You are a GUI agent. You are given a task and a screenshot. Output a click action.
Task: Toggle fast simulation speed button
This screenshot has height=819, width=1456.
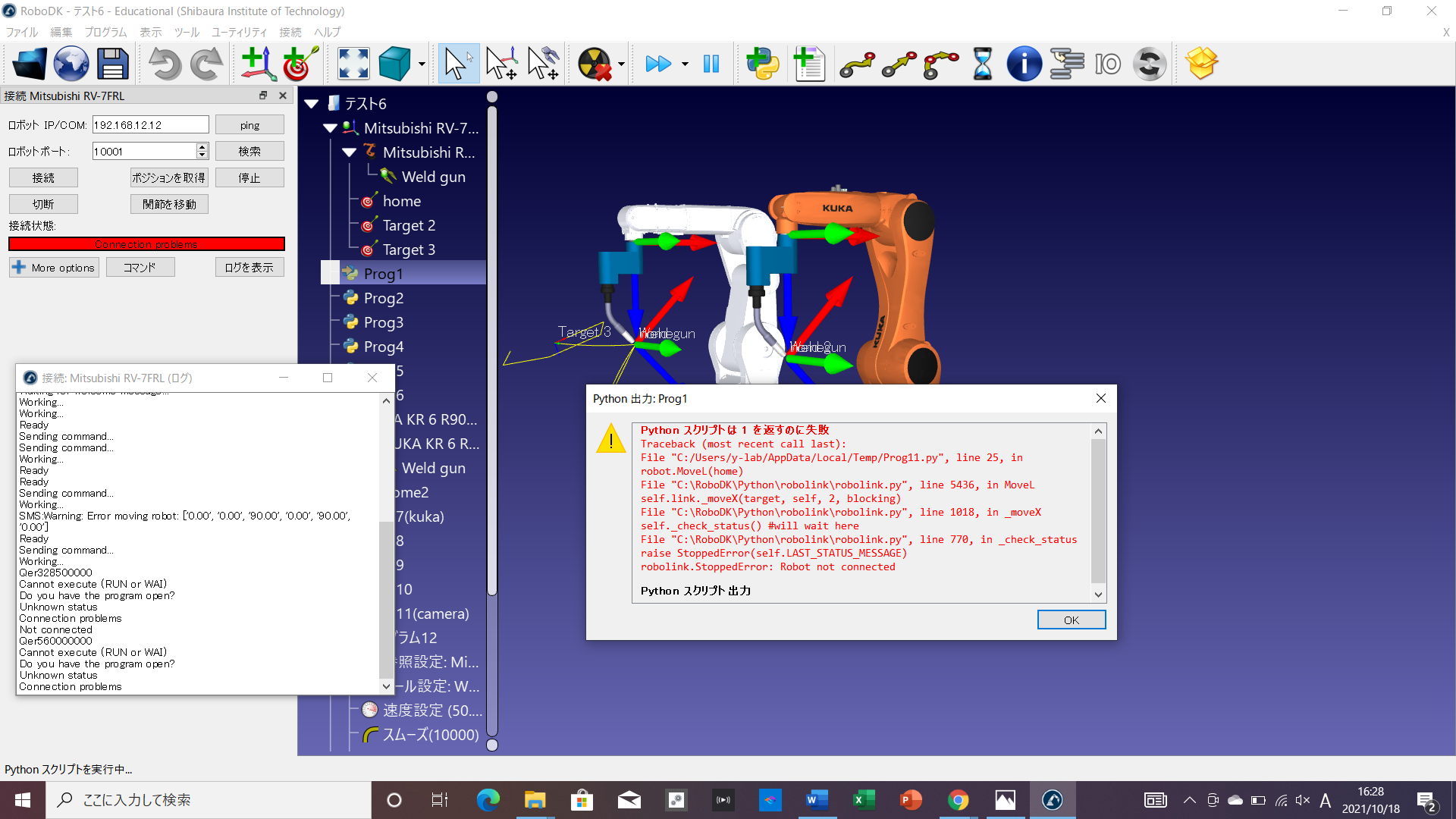(658, 64)
